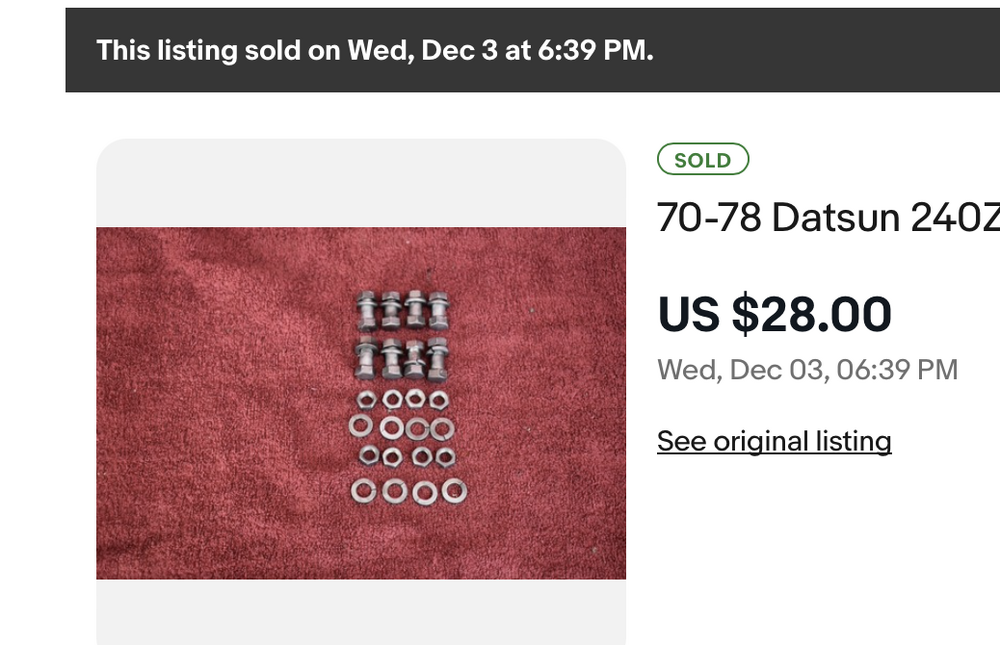
Task: Click the top-left bolt in the photo
Action: [366, 310]
